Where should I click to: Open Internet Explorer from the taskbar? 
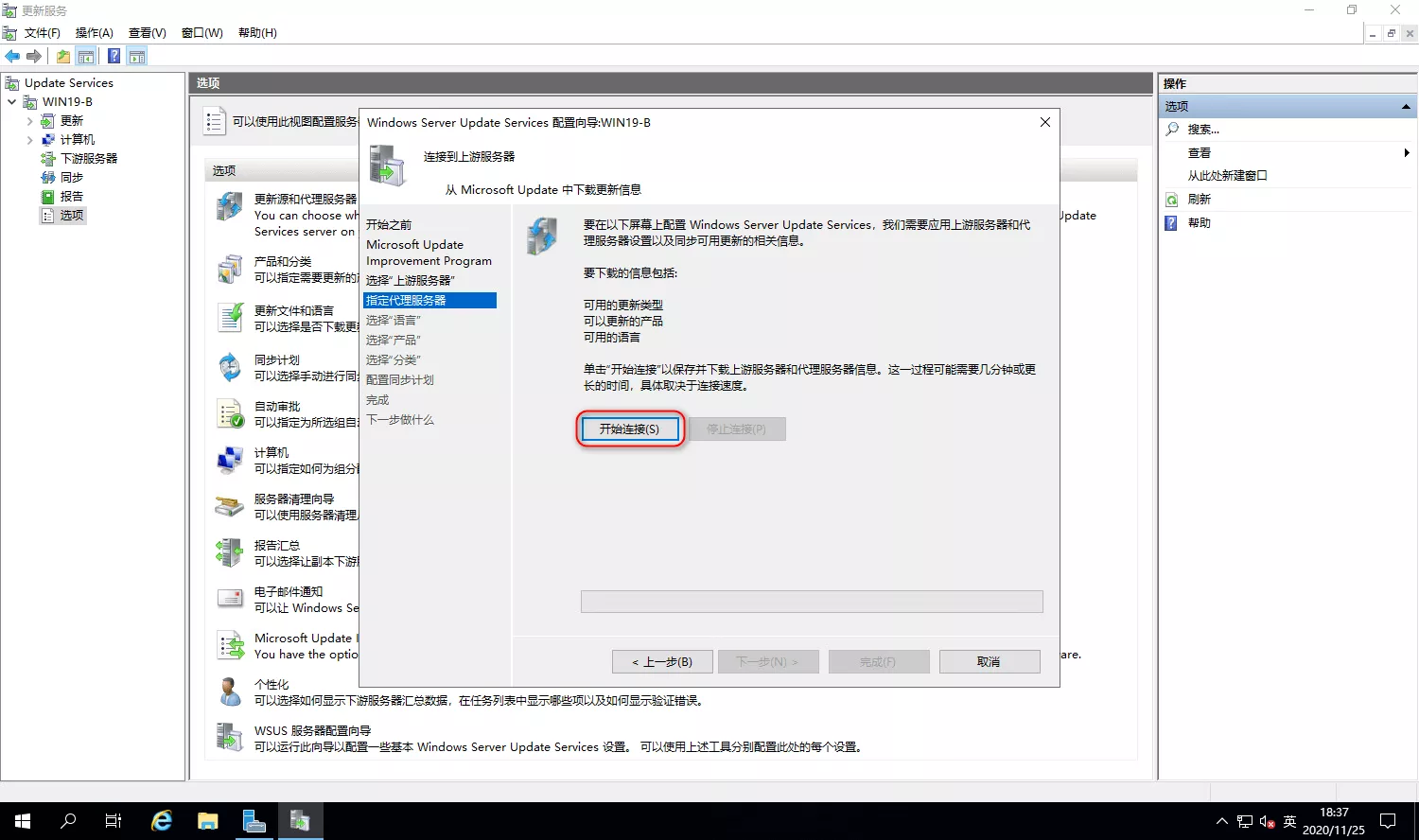tap(162, 821)
